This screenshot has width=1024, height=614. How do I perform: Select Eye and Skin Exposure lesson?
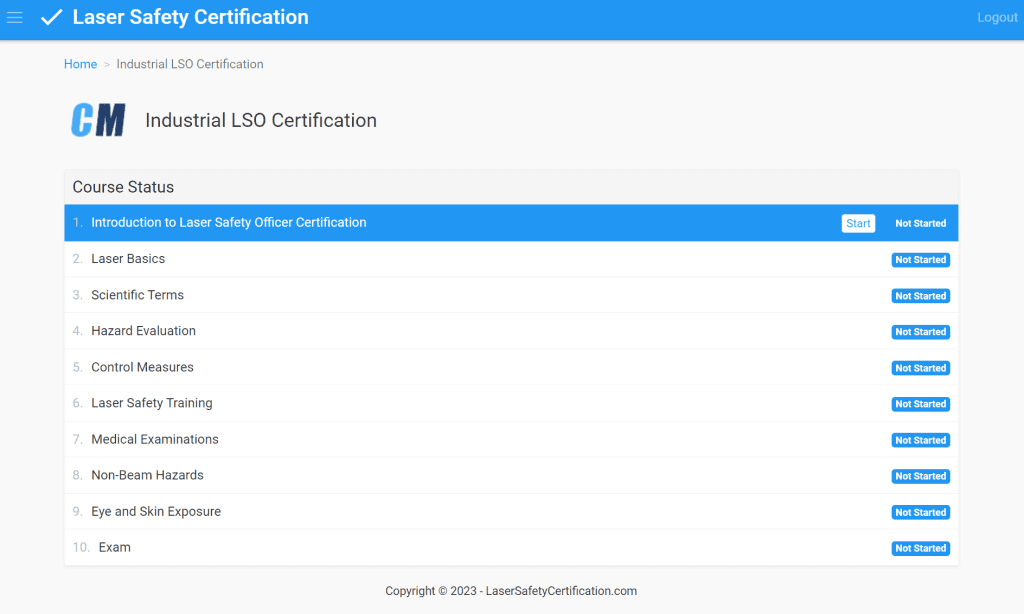click(x=156, y=511)
